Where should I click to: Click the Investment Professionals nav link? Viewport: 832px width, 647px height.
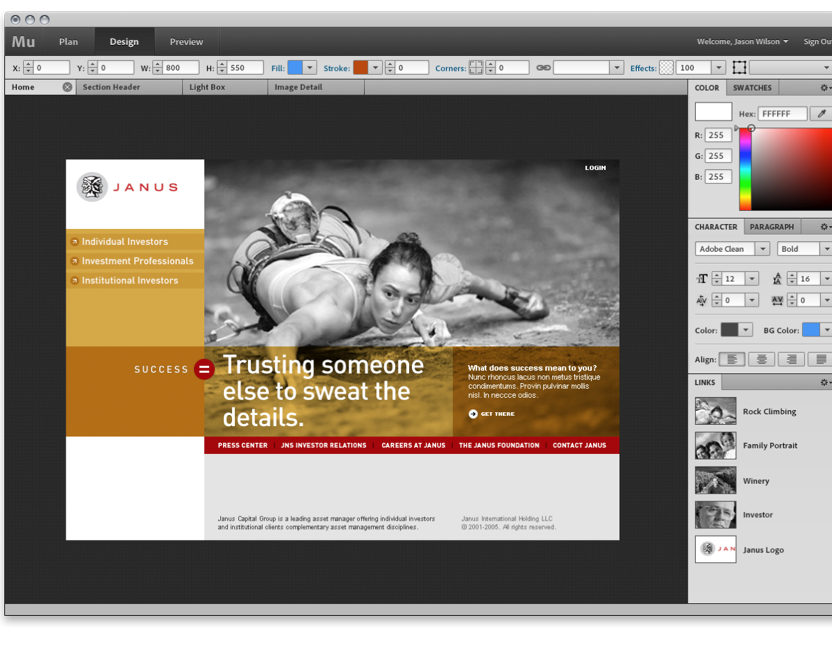pyautogui.click(x=137, y=261)
